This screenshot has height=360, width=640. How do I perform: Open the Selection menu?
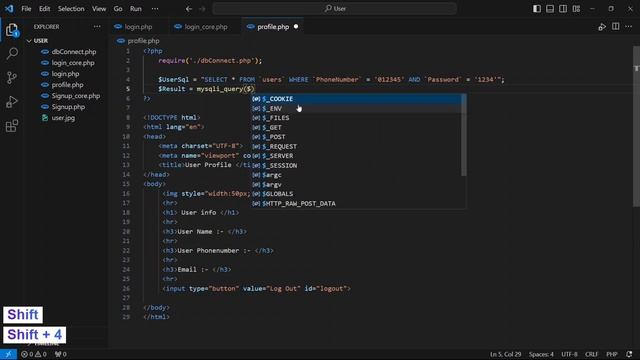(x=71, y=9)
